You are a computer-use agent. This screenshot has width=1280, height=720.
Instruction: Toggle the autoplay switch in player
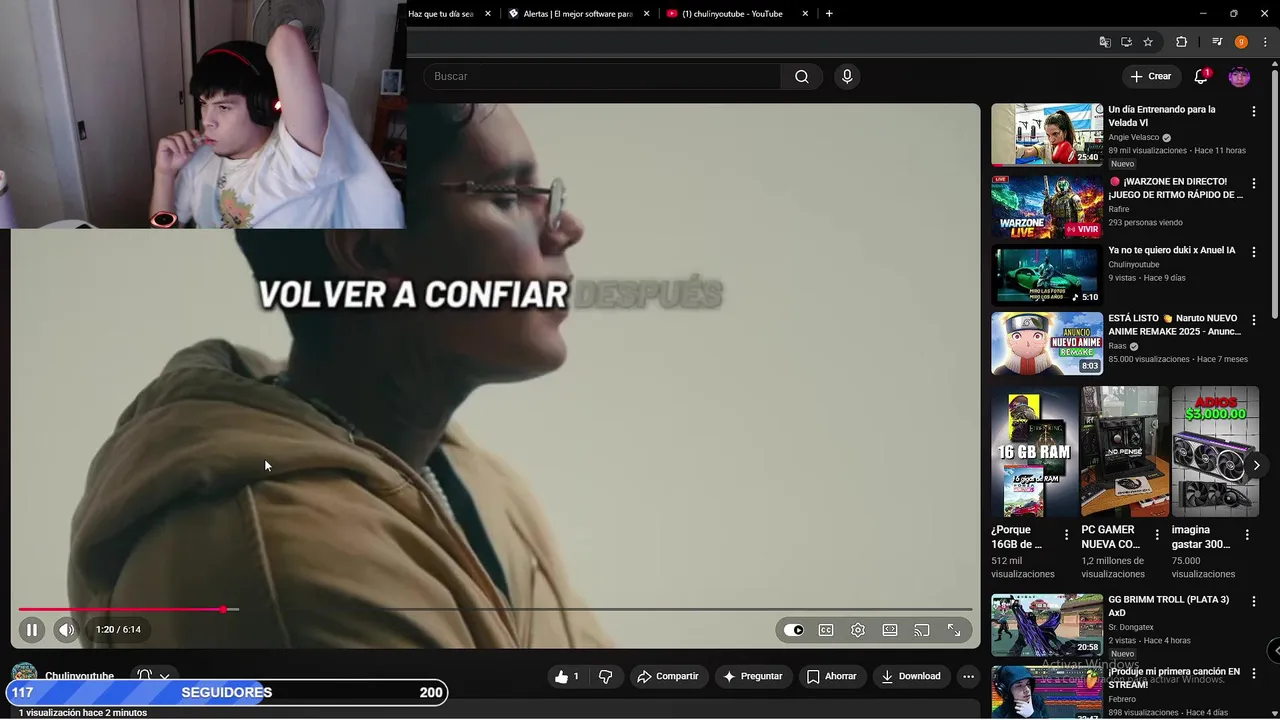794,630
